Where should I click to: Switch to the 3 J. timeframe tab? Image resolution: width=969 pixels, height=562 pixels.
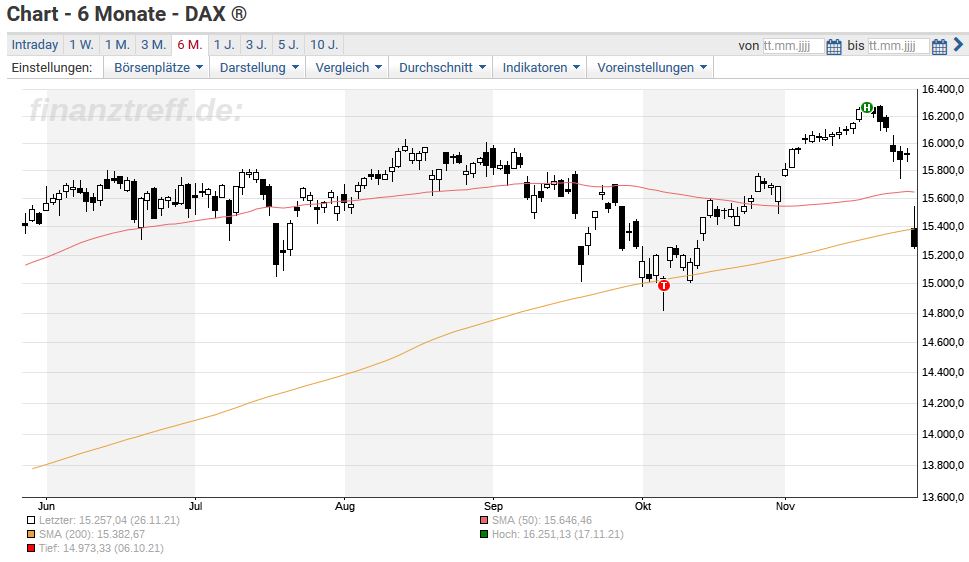256,45
